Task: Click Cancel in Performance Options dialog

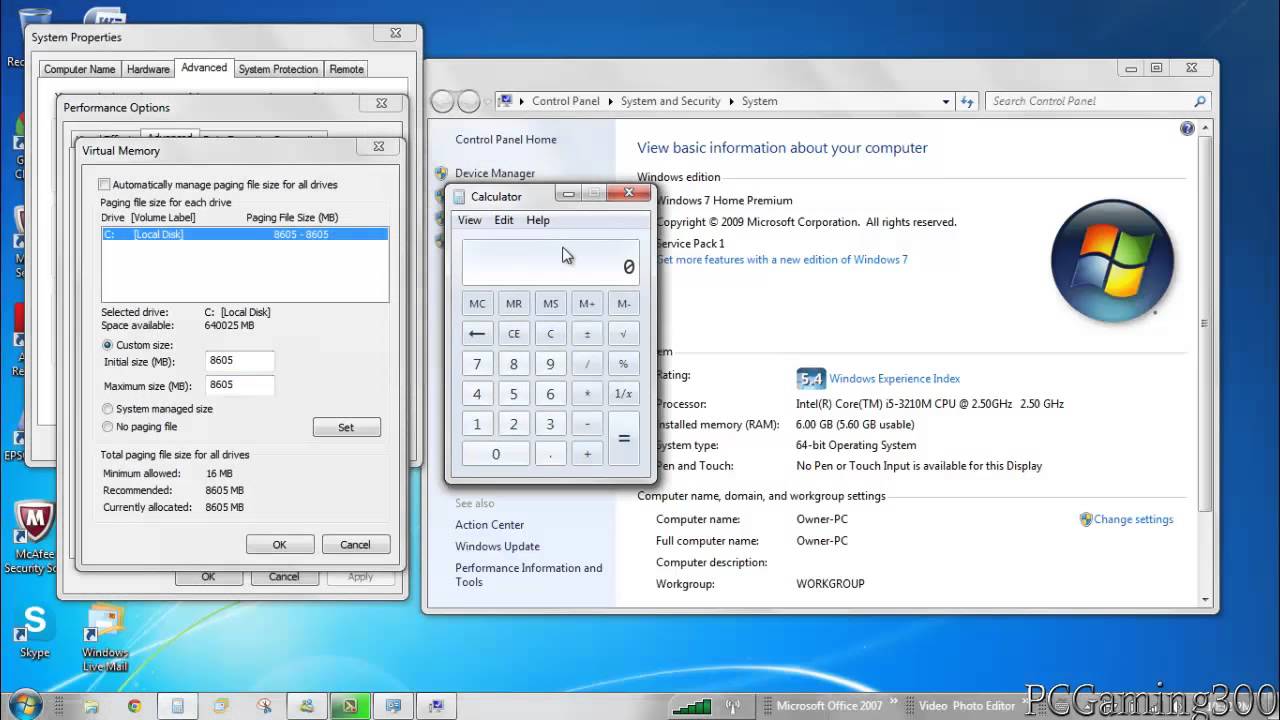Action: [284, 576]
